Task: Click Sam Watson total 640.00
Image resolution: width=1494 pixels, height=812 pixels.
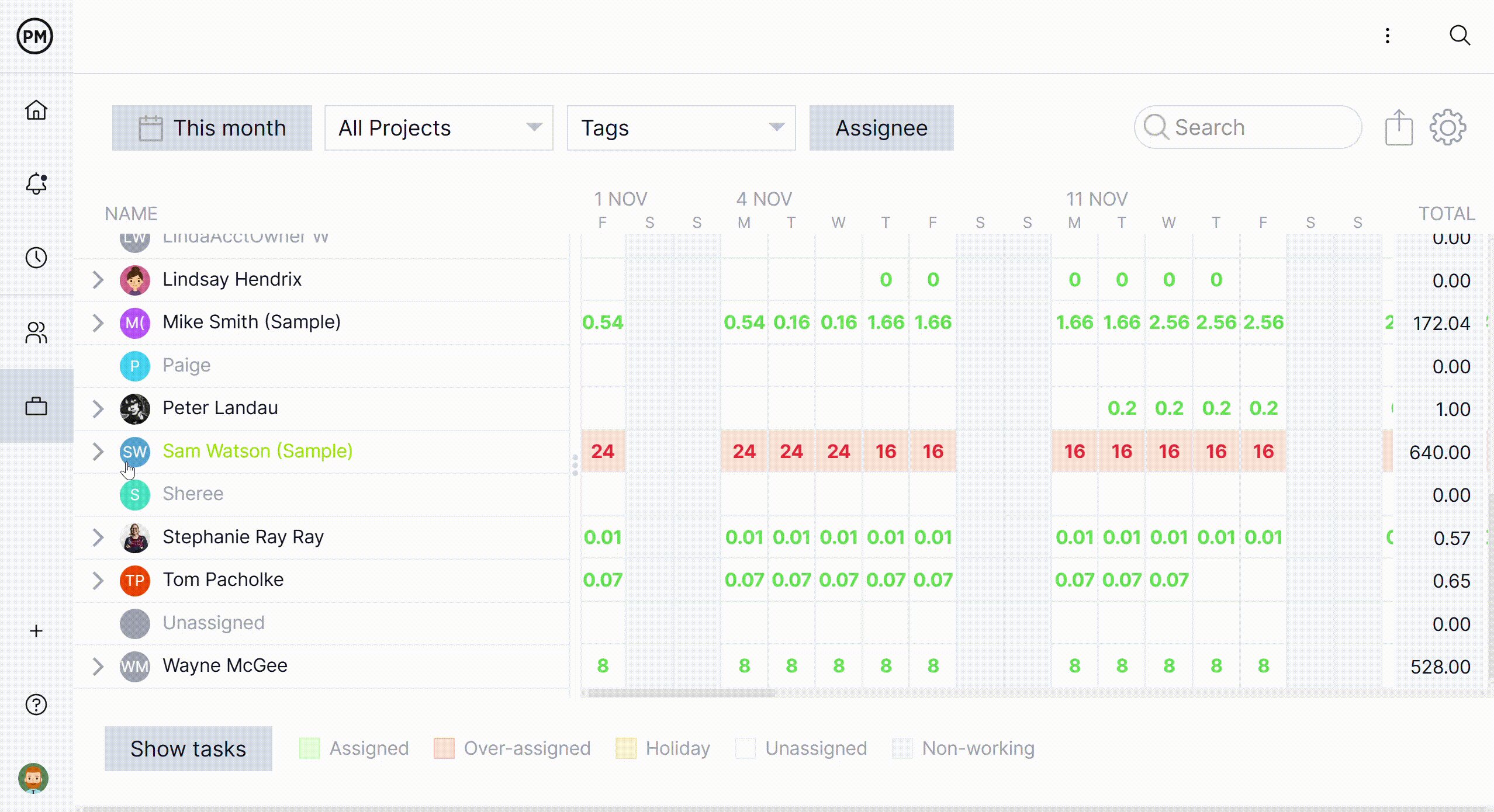Action: pyautogui.click(x=1440, y=452)
